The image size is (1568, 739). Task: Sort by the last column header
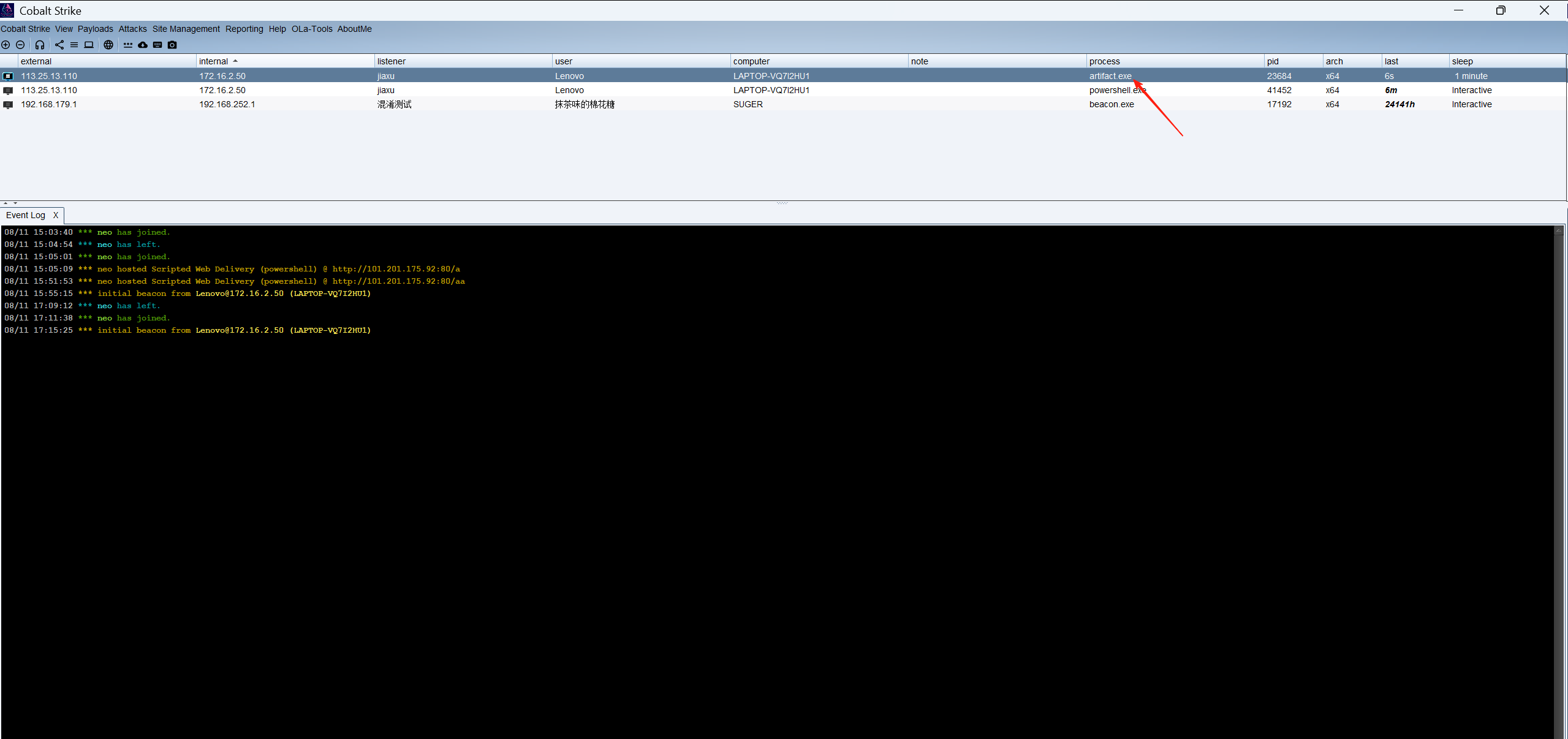pos(1415,61)
